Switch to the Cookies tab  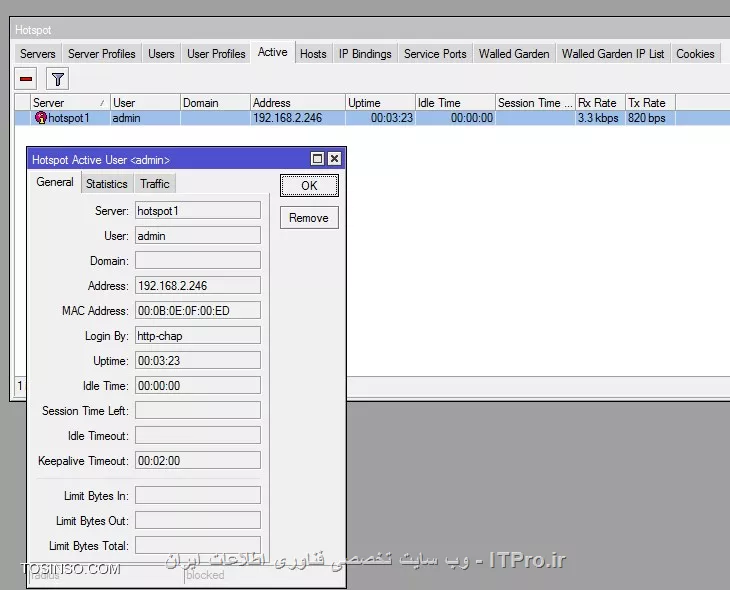tap(695, 54)
